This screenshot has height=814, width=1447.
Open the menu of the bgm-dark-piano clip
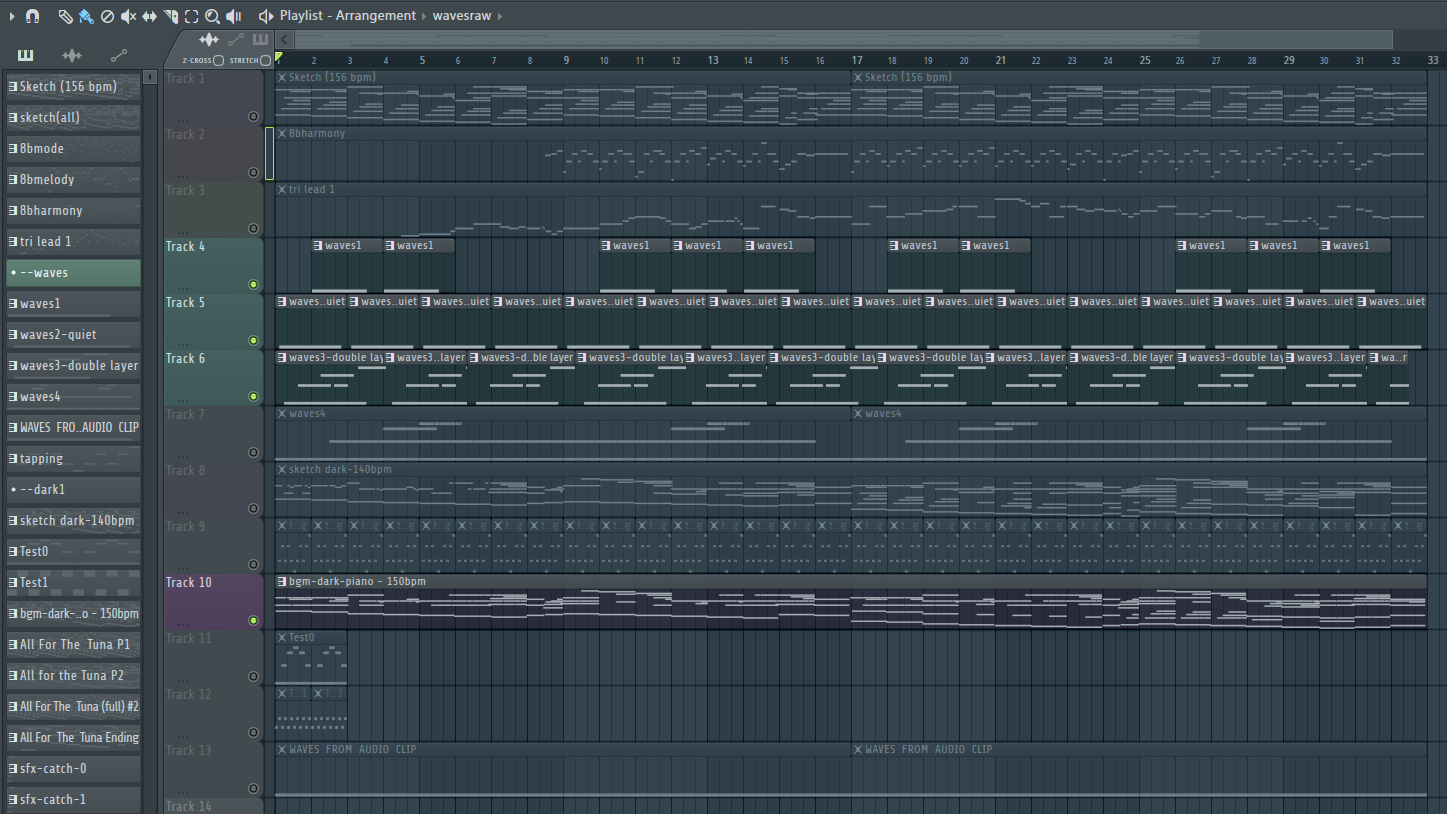[x=282, y=581]
